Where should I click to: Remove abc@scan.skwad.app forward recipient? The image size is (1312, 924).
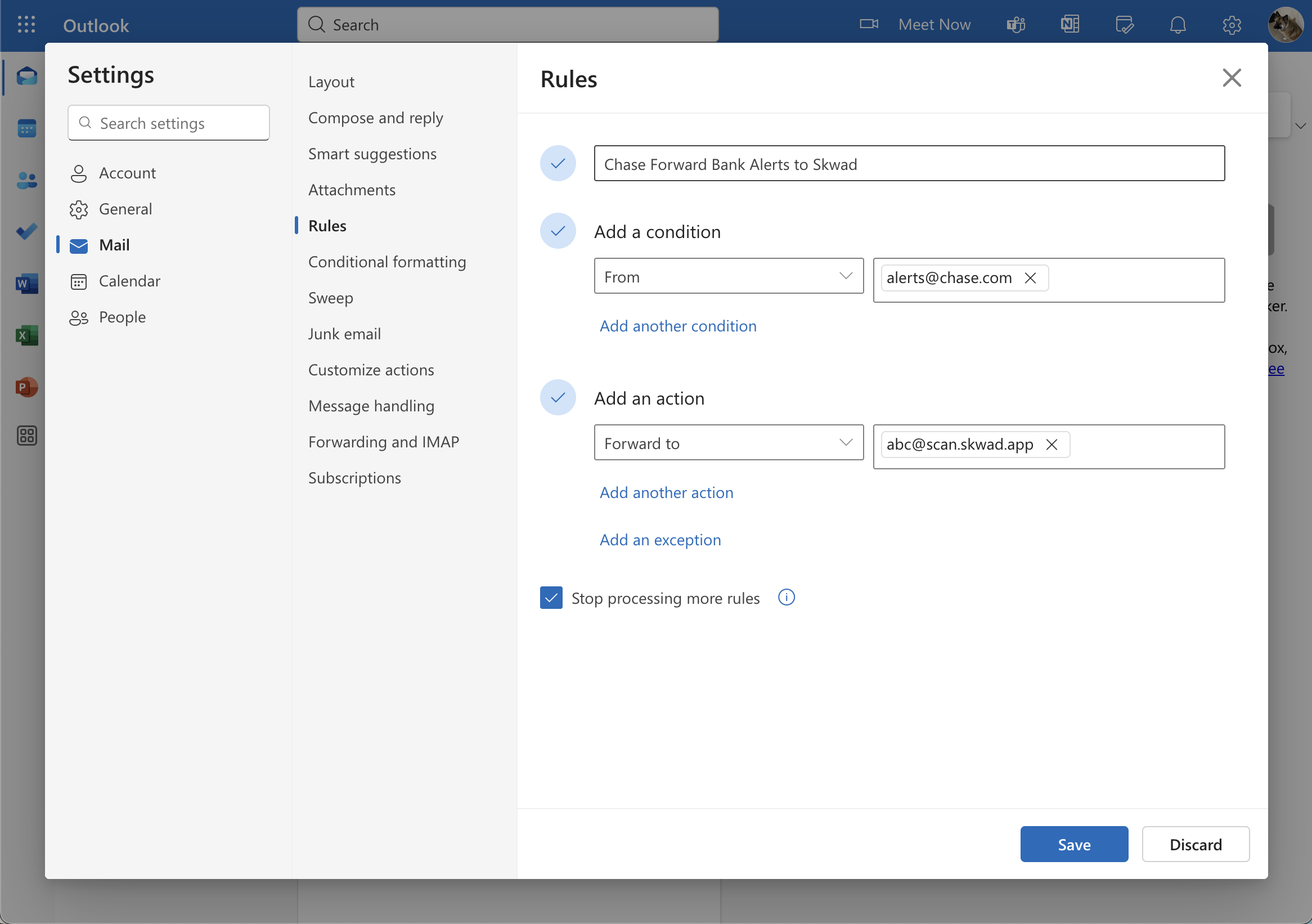coord(1052,445)
